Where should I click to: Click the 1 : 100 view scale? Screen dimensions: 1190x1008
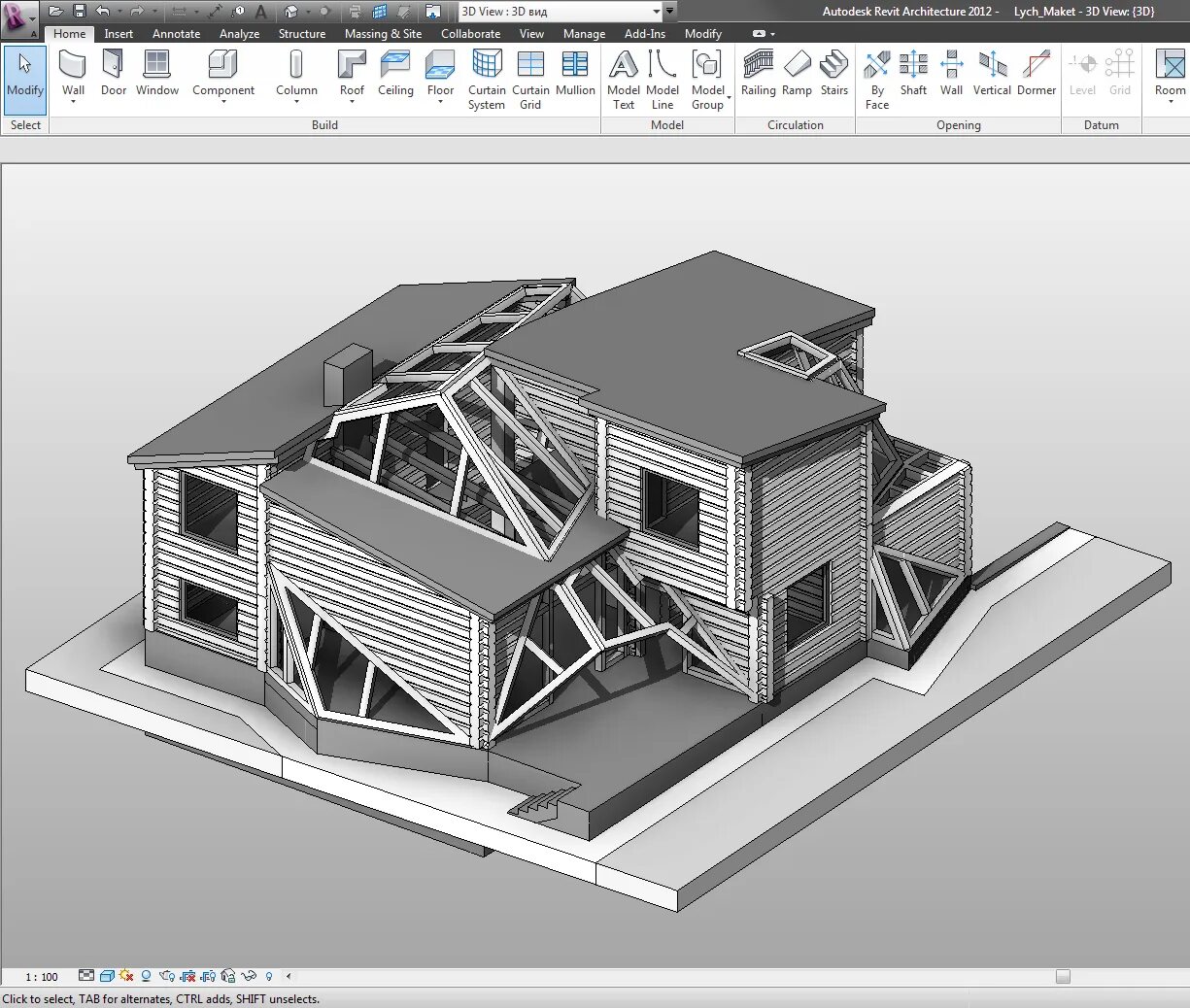[x=42, y=977]
